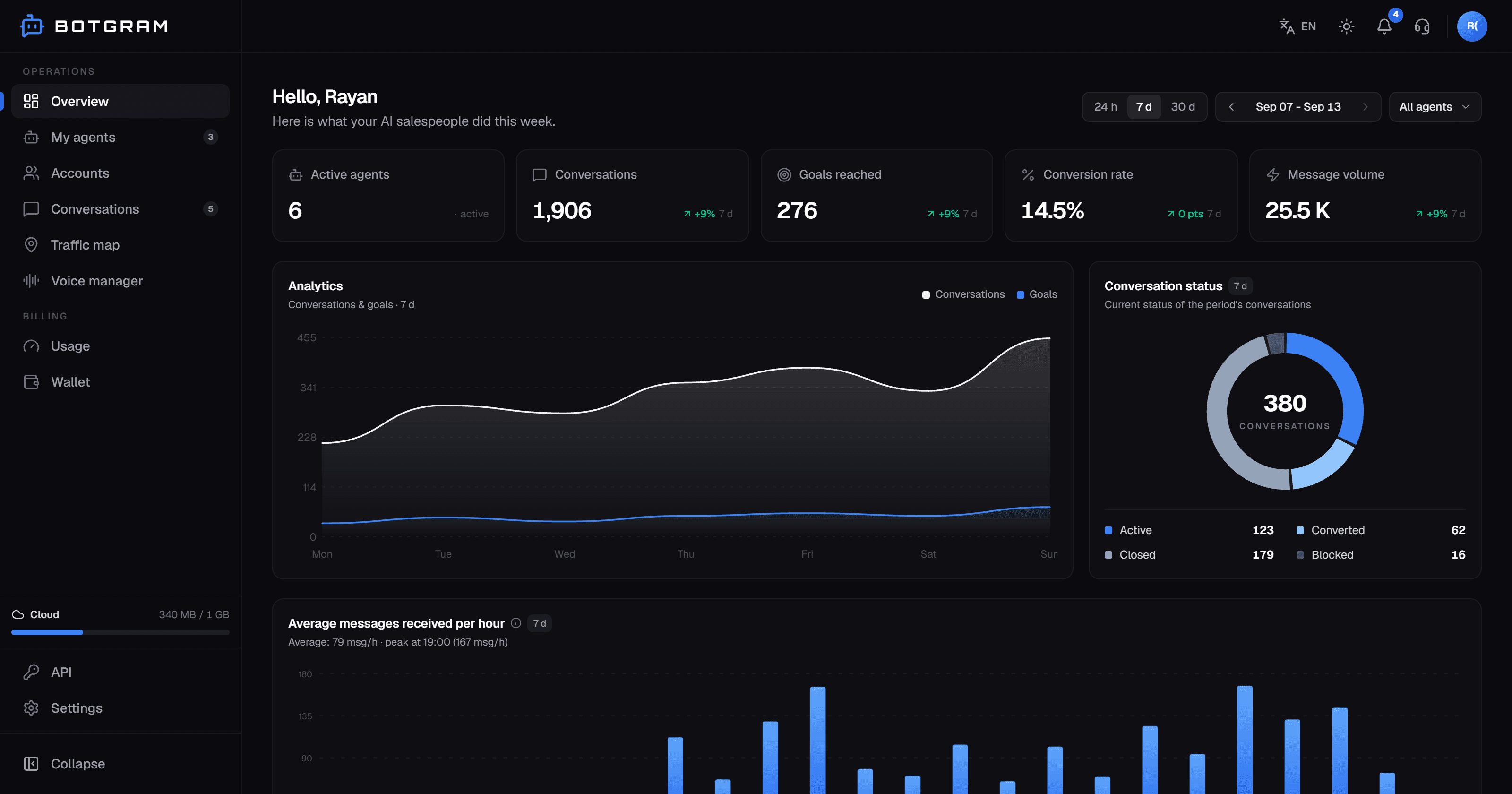Click the Wallet icon
Image resolution: width=1512 pixels, height=794 pixels.
(31, 381)
